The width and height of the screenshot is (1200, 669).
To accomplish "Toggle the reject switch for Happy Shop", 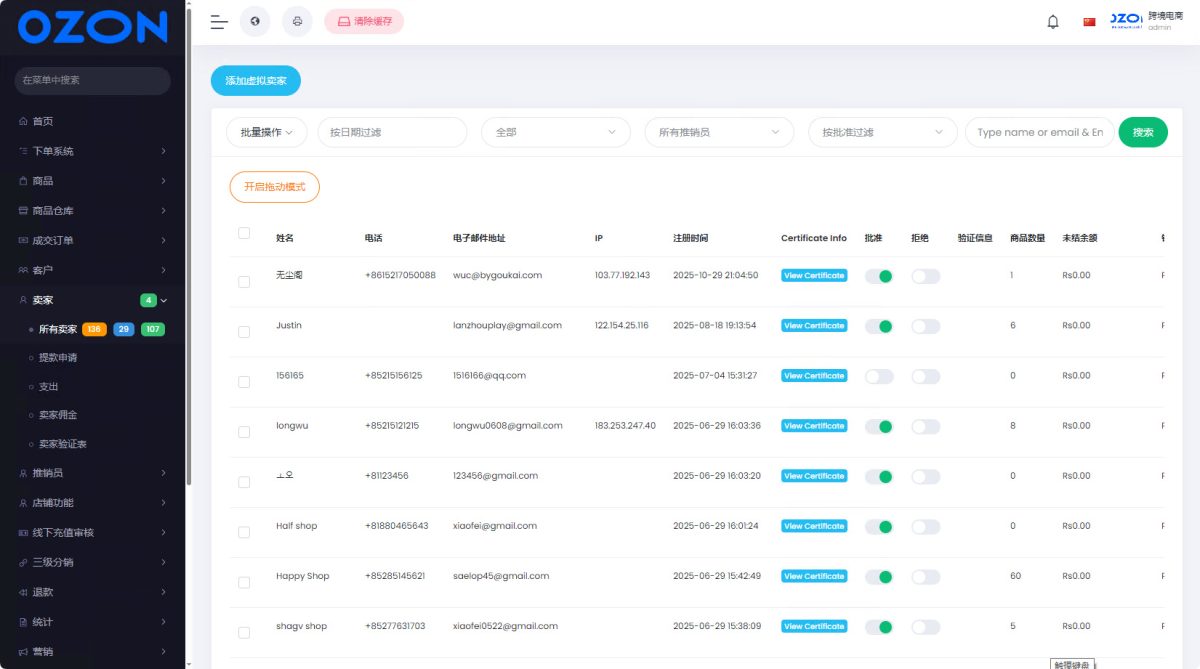I will tap(926, 576).
